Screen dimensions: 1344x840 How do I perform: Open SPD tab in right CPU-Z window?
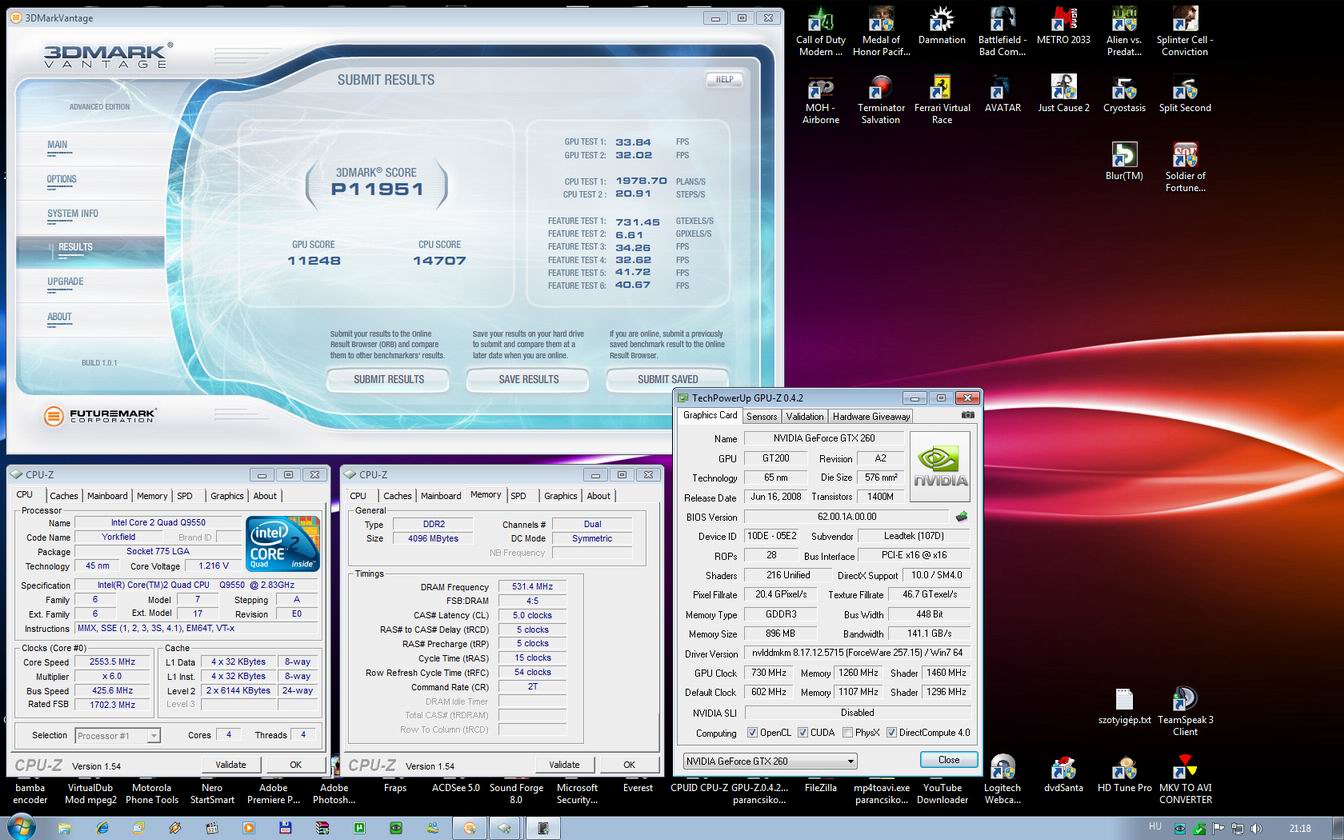(x=518, y=496)
